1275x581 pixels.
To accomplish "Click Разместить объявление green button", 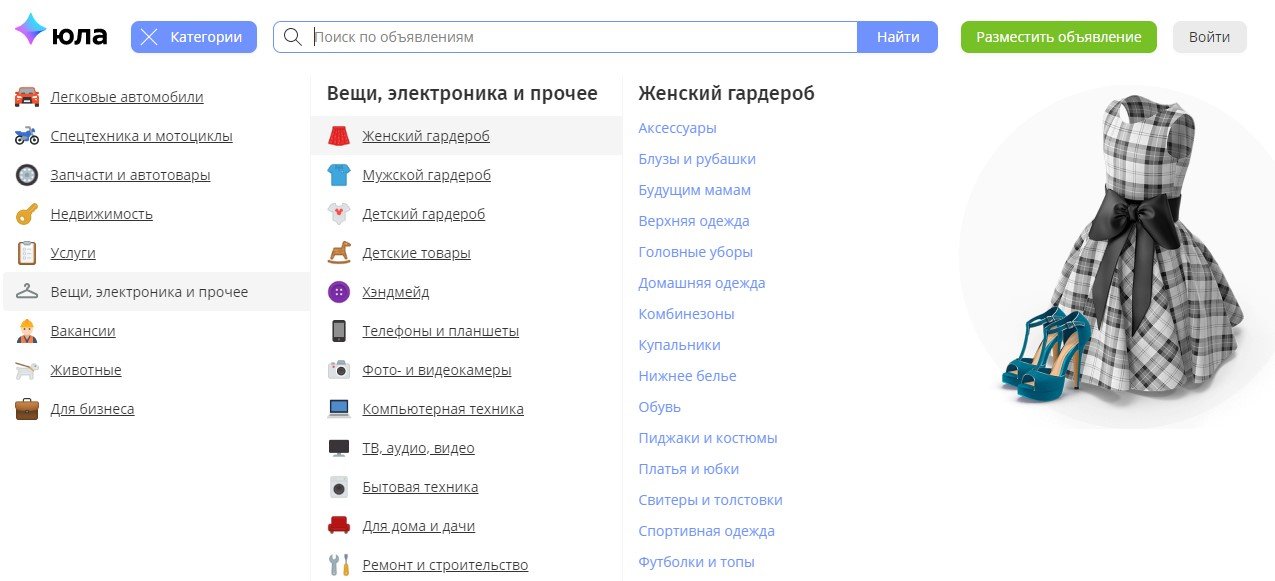I will point(1058,37).
